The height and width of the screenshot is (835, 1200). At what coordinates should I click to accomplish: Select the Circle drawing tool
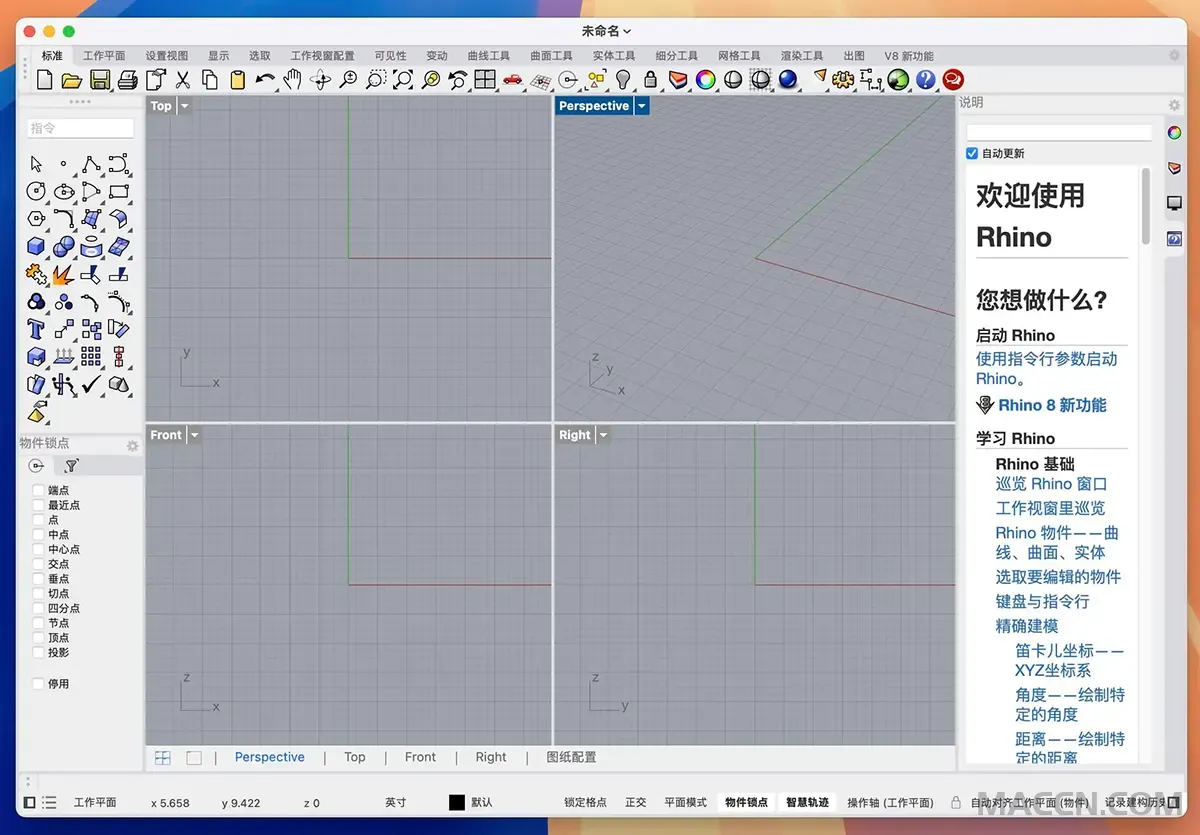pos(36,191)
